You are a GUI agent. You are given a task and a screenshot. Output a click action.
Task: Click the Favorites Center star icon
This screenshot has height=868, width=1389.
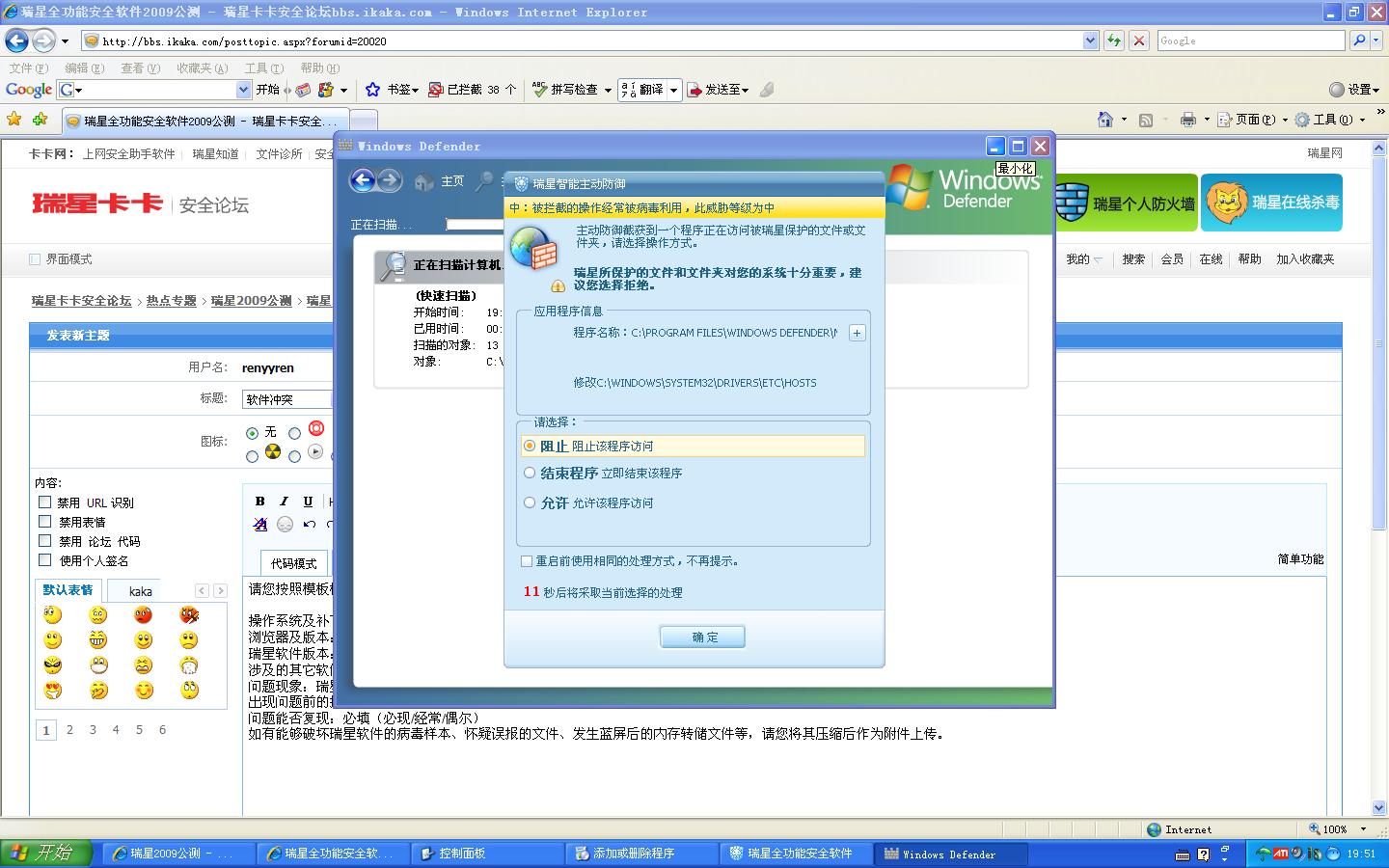(14, 120)
